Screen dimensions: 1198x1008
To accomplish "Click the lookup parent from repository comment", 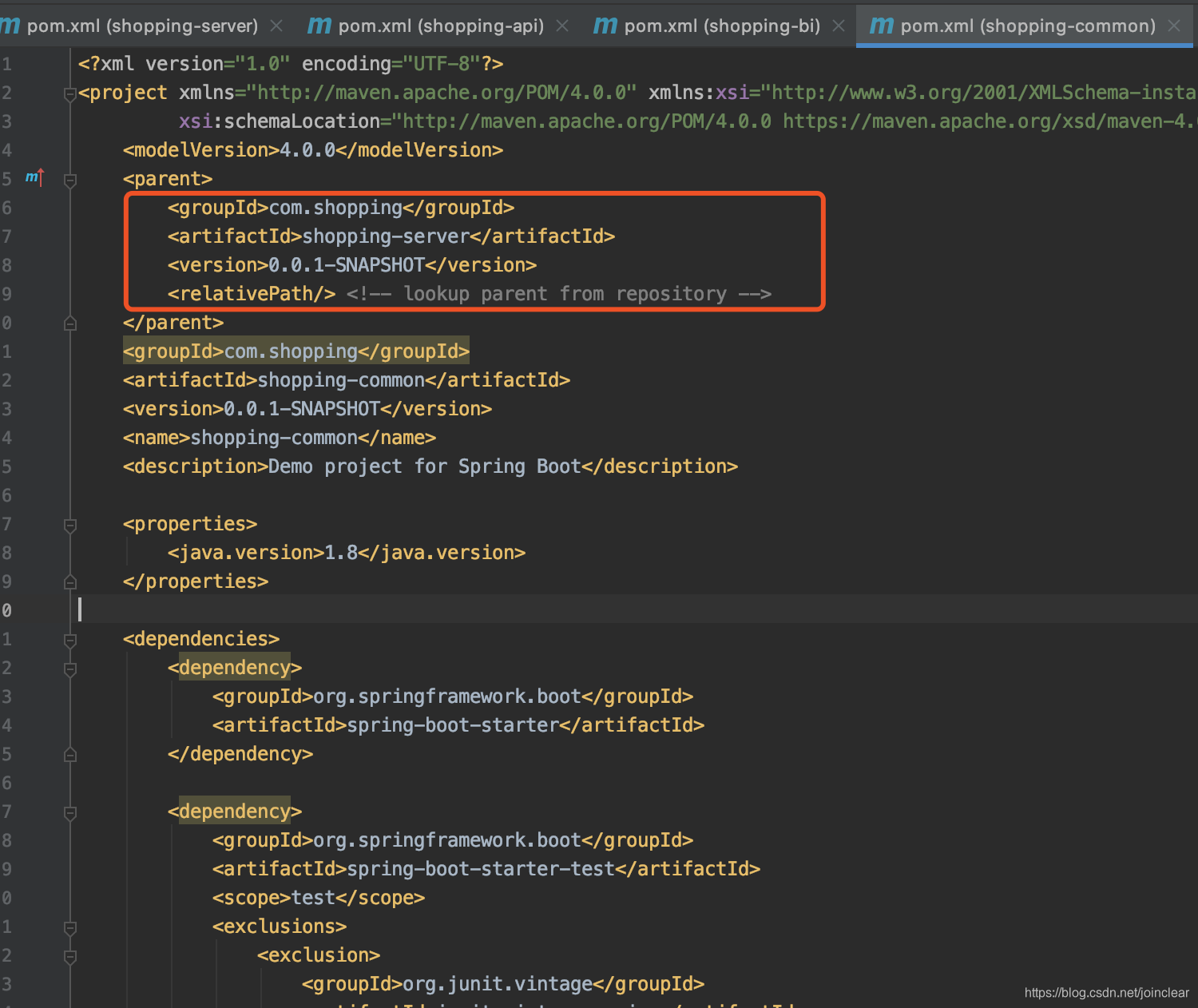I will 559,294.
